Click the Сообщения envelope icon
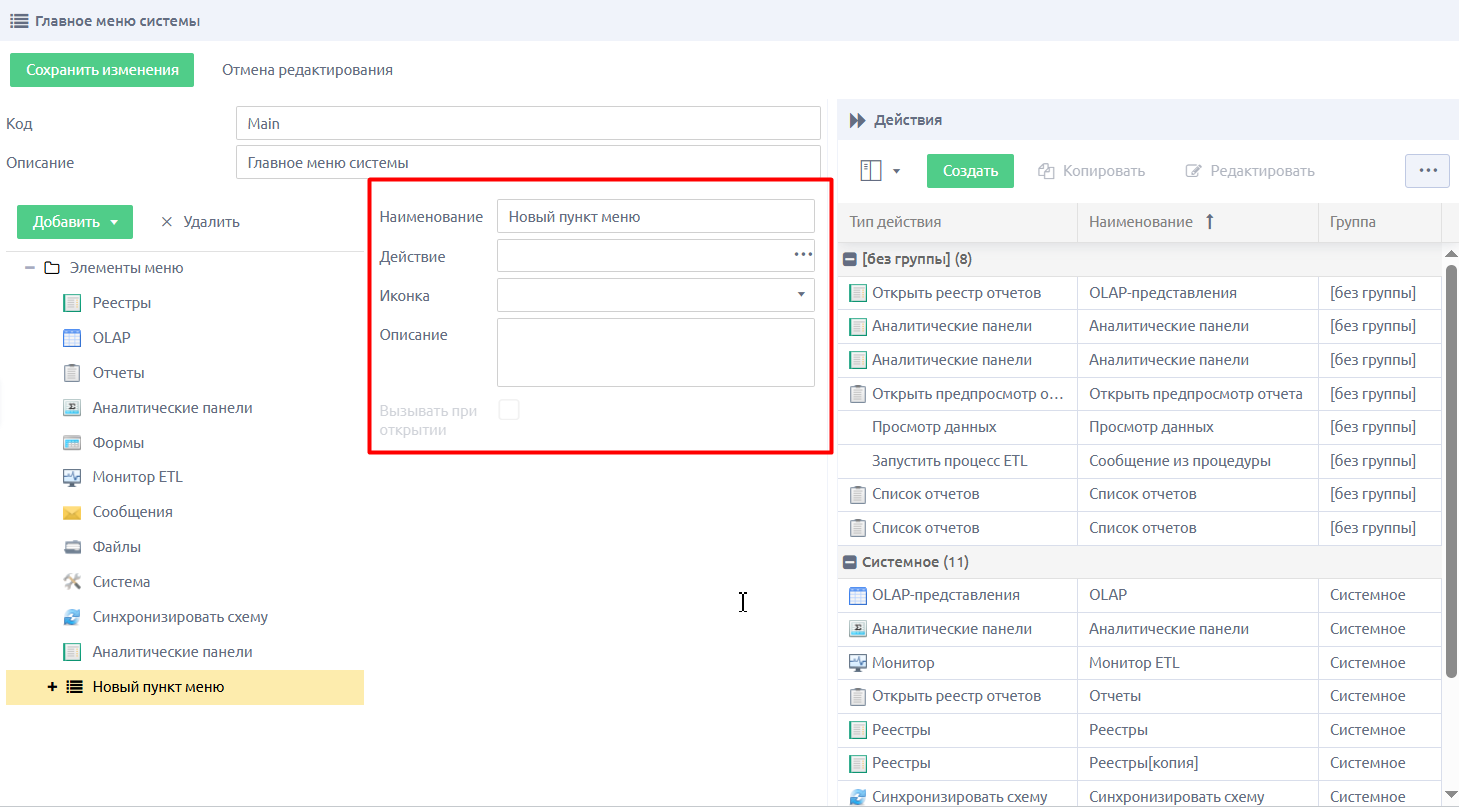This screenshot has height=807, width=1459. coord(71,512)
